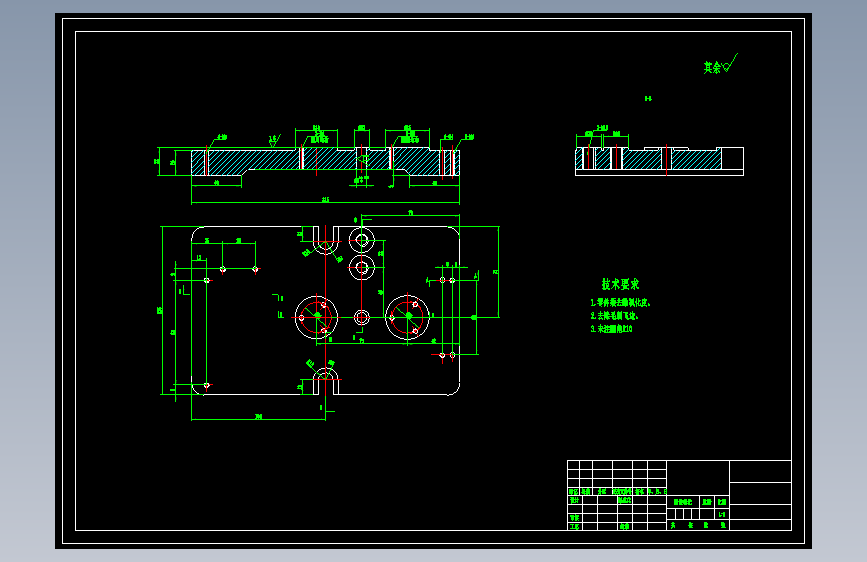867x562 pixels.
Task: Click the hatched side section view at right
Action: point(659,161)
